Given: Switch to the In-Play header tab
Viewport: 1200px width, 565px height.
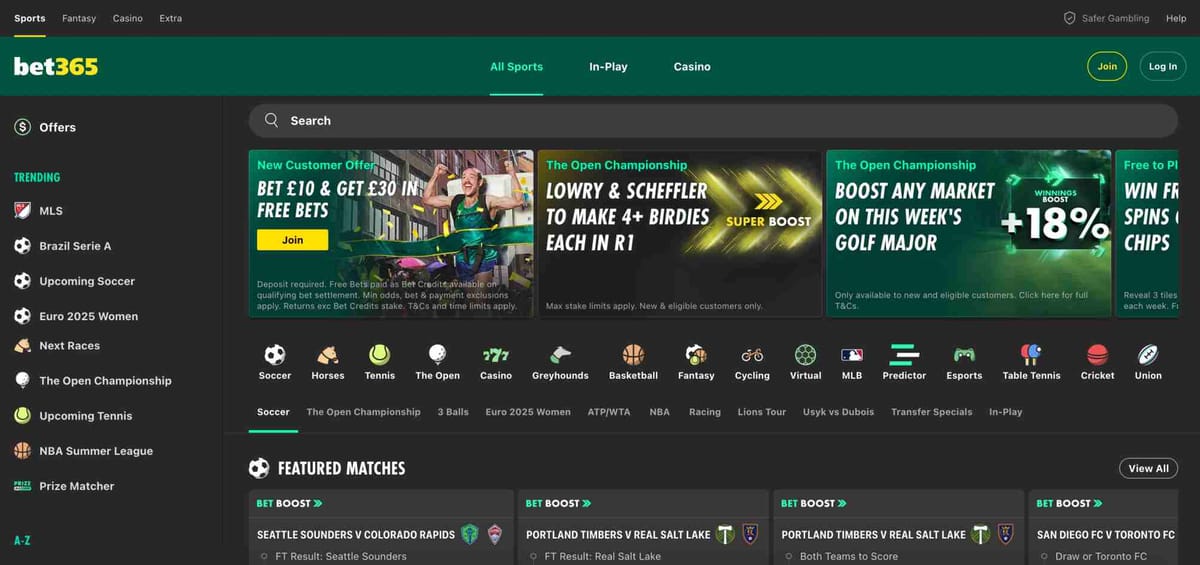Looking at the screenshot, I should [x=608, y=67].
